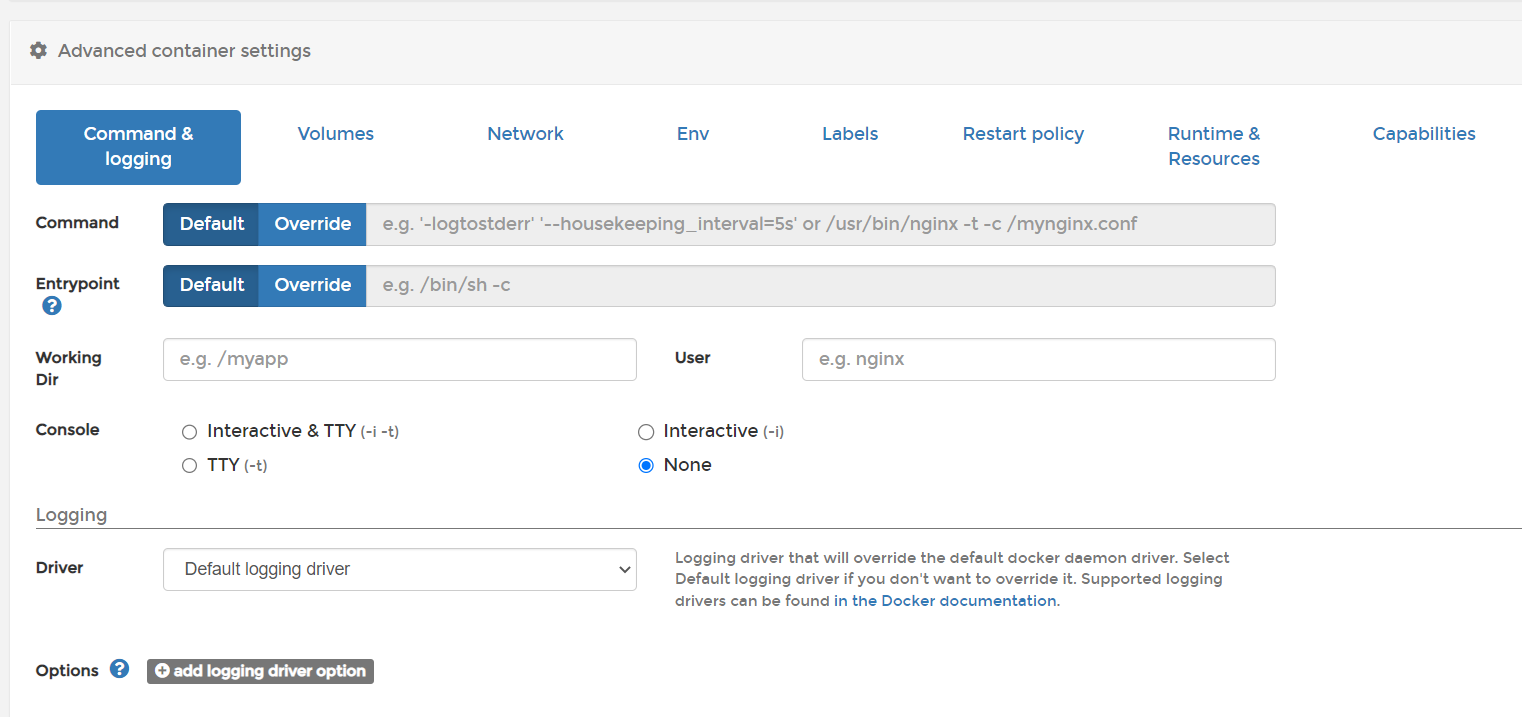The width and height of the screenshot is (1522, 717).
Task: Click the Entrypoint help question mark icon
Action: pos(52,306)
